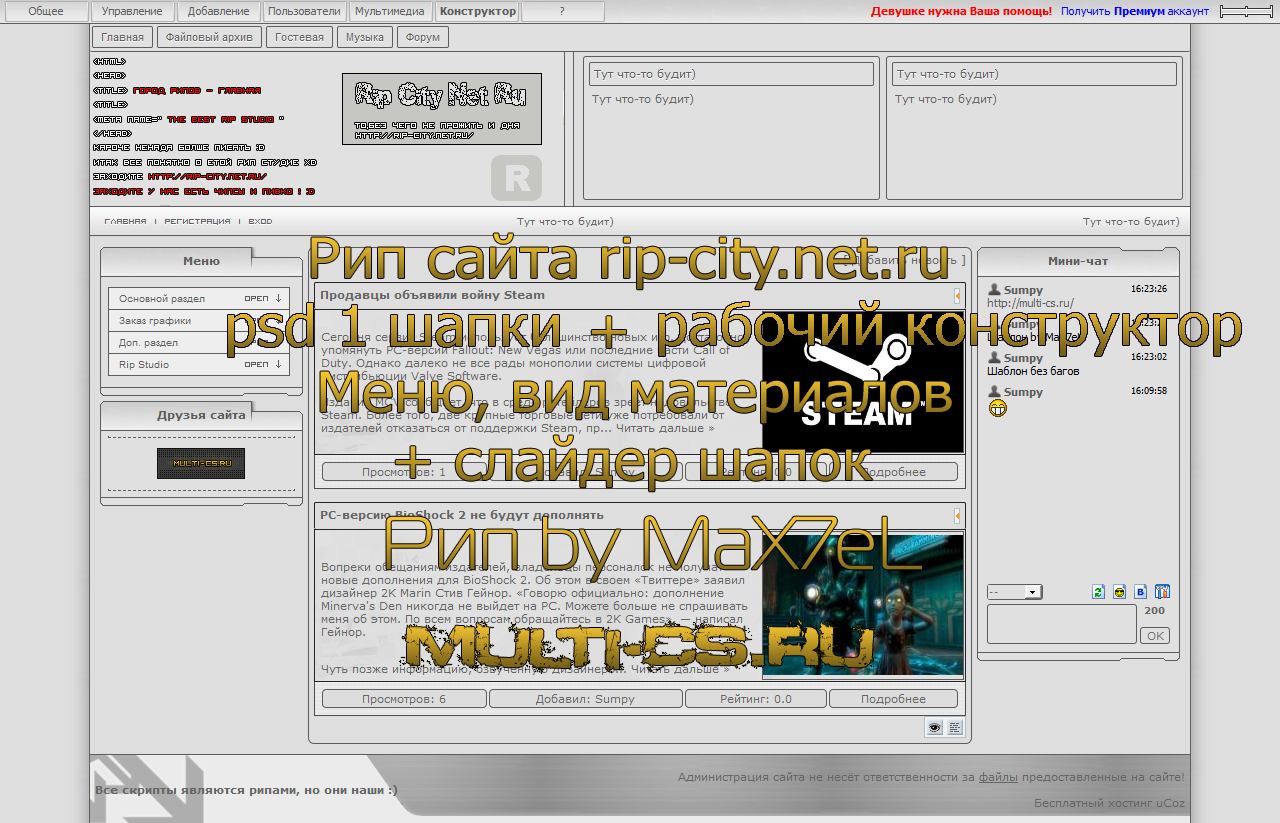The width and height of the screenshot is (1280, 823).
Task: Click Получить Премиум аккаунт link
Action: (1135, 12)
